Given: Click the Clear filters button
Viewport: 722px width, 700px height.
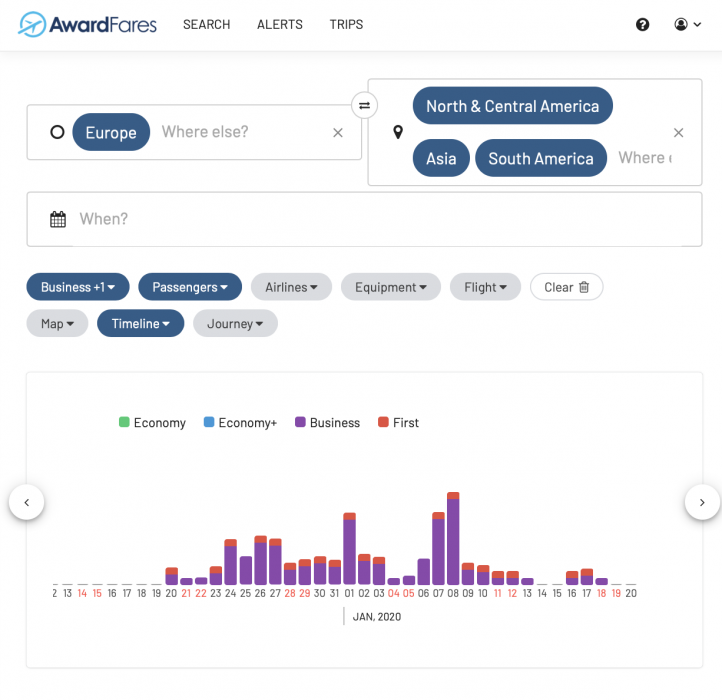Looking at the screenshot, I should (566, 287).
